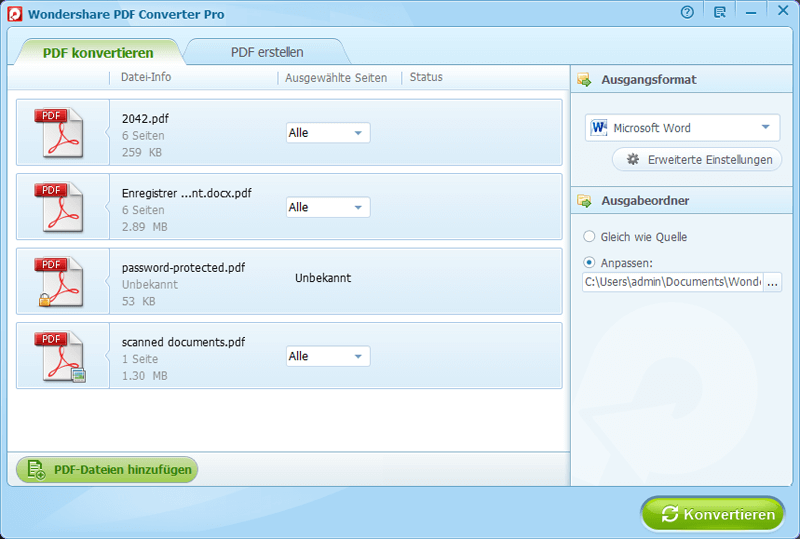Click the 1.30 MB size text
Image resolution: width=800 pixels, height=539 pixels.
tap(144, 376)
